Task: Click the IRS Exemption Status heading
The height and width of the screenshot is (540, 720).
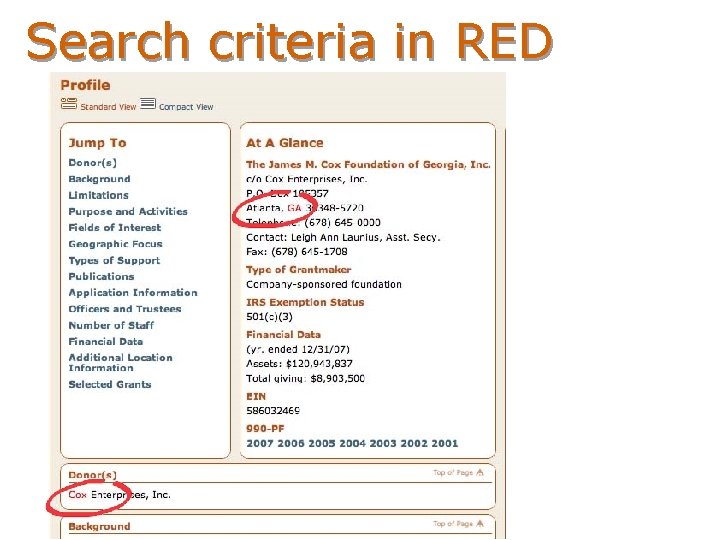Action: [x=305, y=302]
